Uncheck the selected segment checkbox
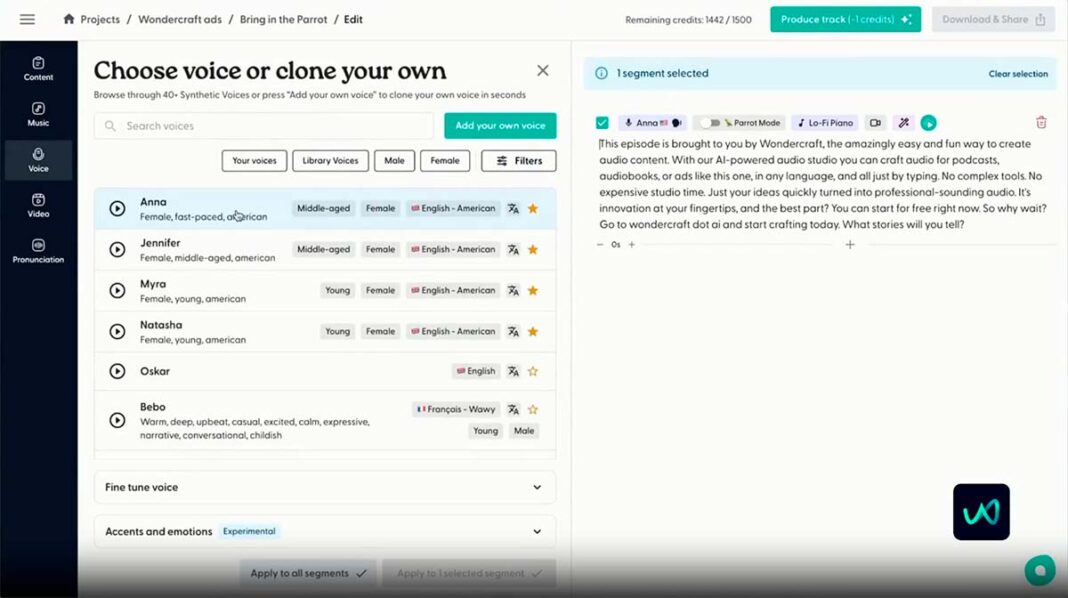The image size is (1068, 598). [x=602, y=123]
